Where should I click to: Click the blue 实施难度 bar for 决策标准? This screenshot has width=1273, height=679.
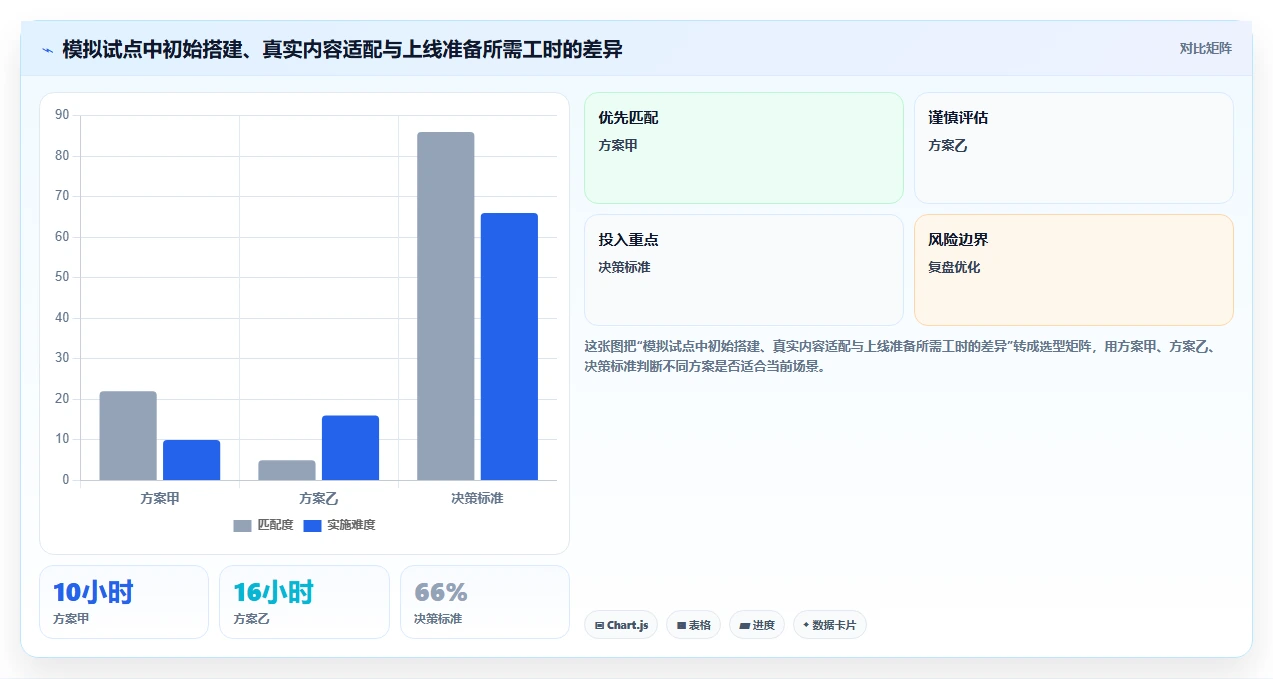tap(509, 347)
